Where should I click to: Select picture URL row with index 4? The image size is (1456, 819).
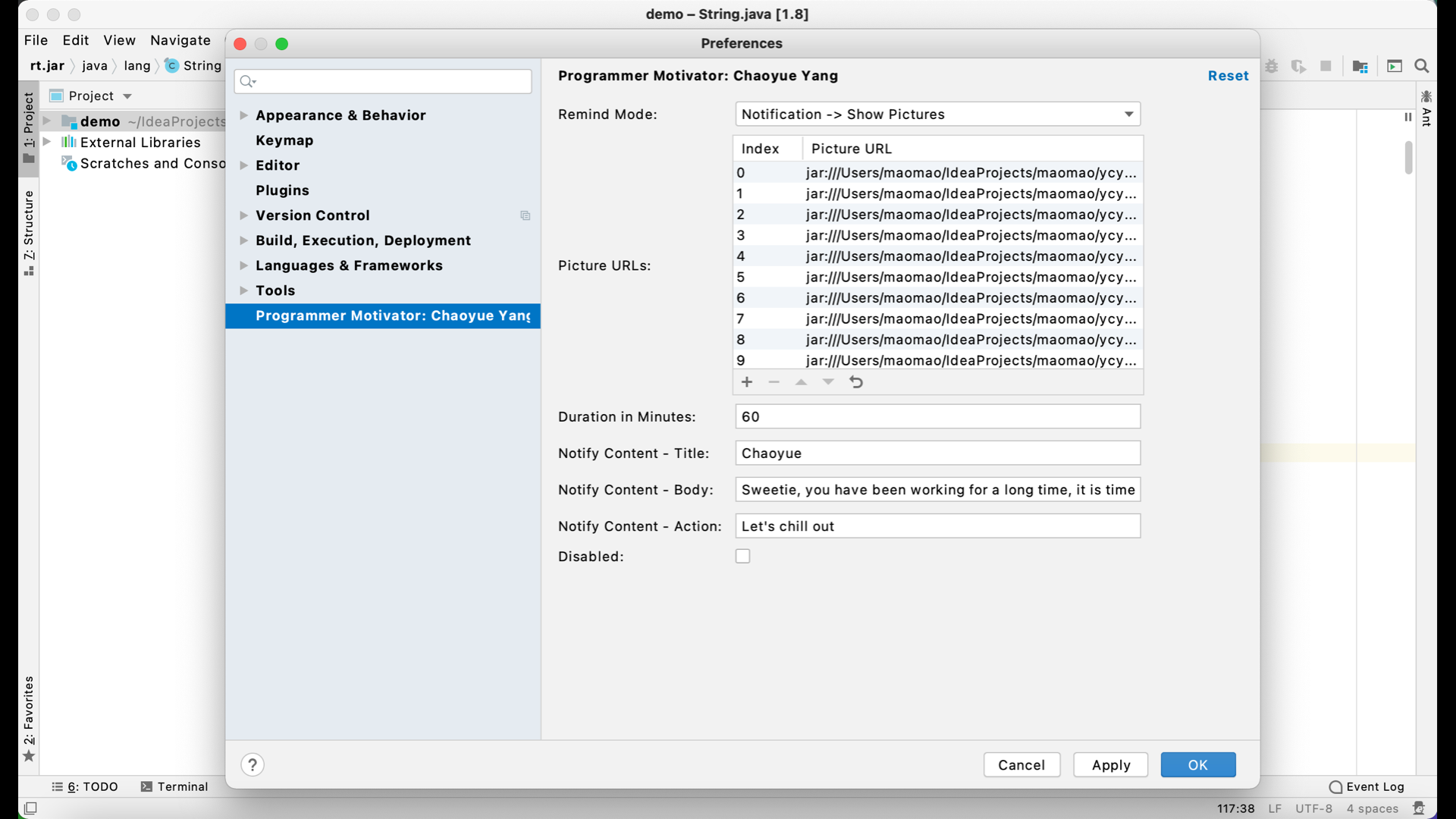[x=937, y=256]
